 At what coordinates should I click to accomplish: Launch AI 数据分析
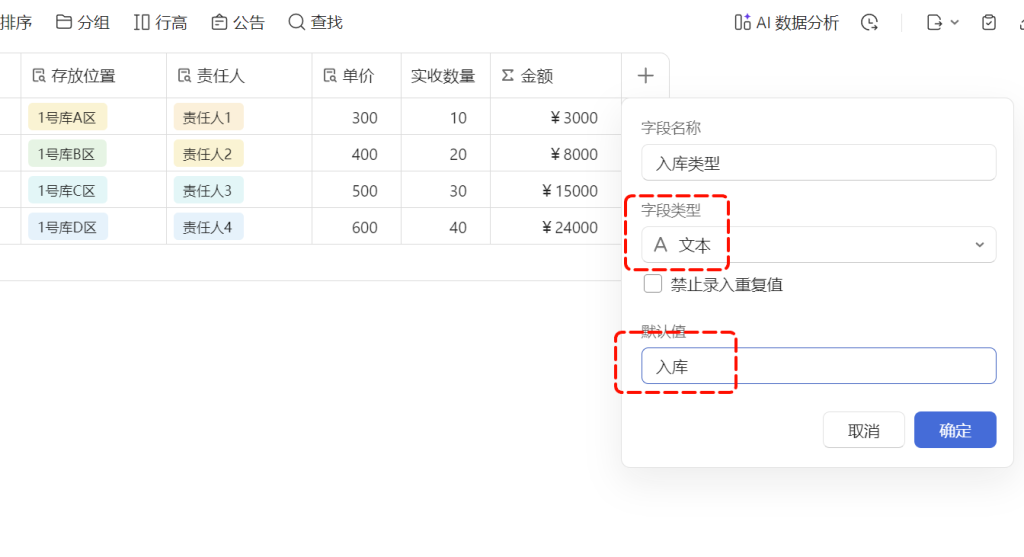[786, 23]
